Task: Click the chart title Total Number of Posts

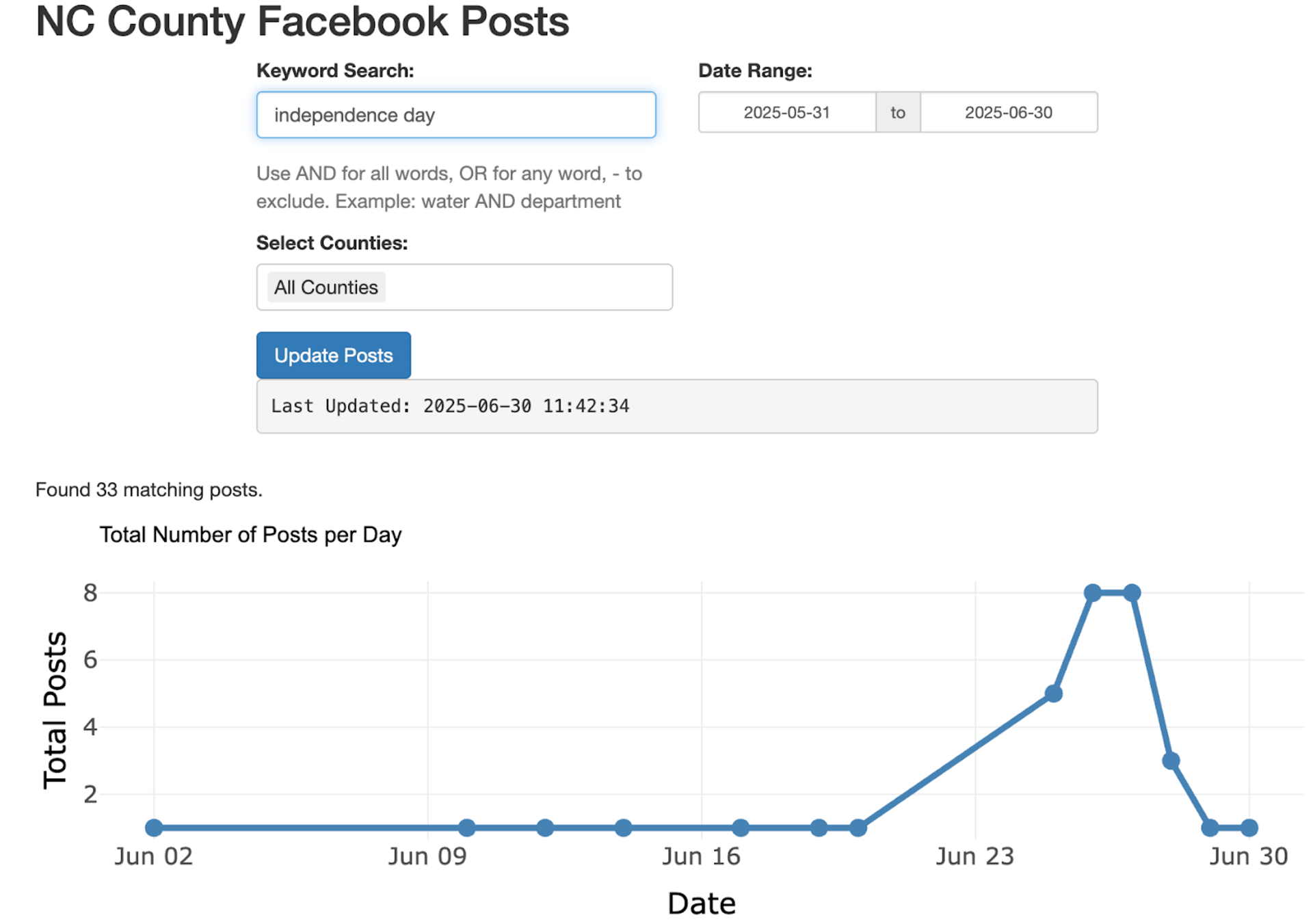Action: (x=250, y=535)
